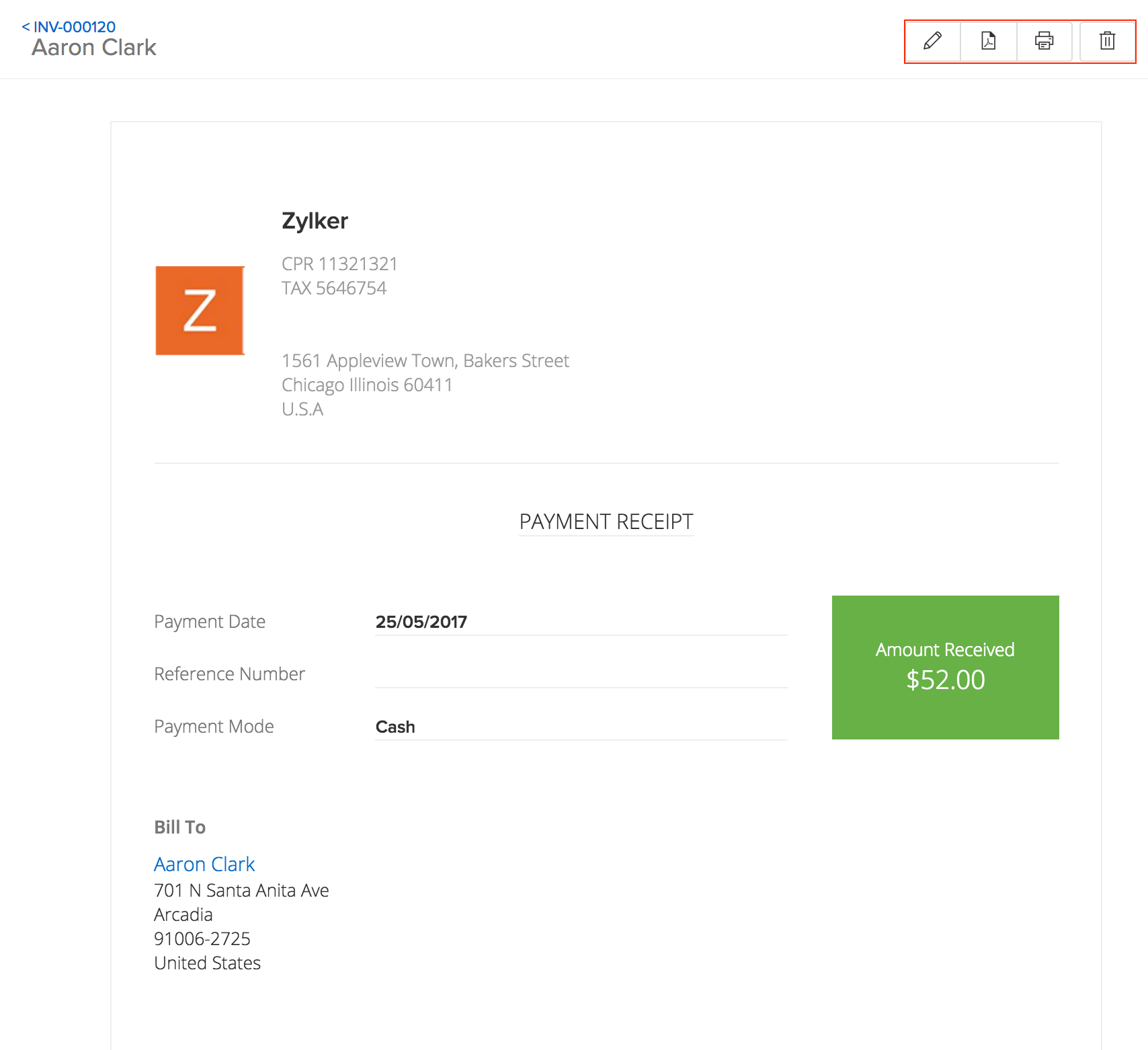Click the Zylker company name text
The width and height of the screenshot is (1148, 1050).
coord(315,220)
